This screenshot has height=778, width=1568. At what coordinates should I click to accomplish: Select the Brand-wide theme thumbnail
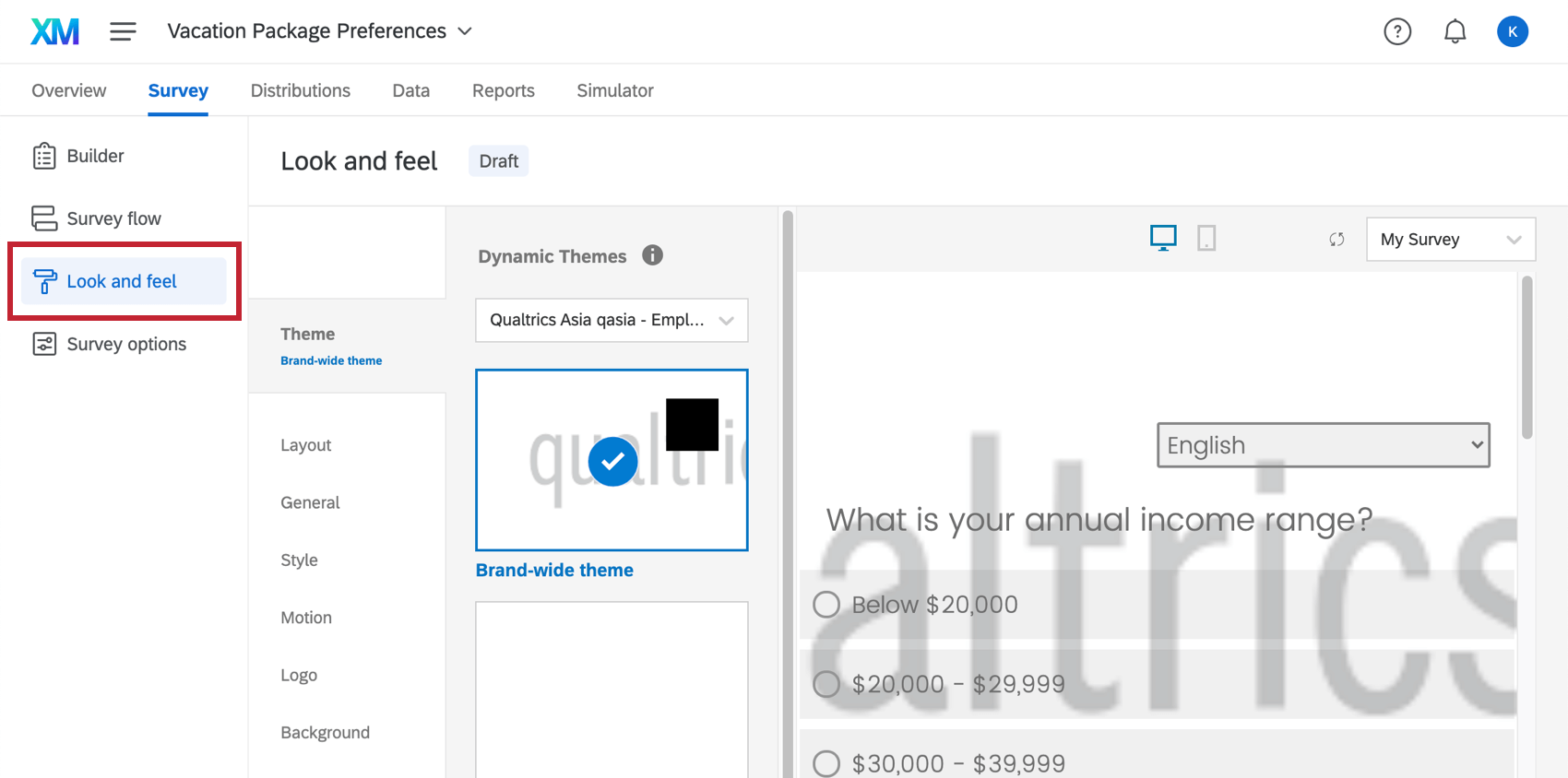612,460
